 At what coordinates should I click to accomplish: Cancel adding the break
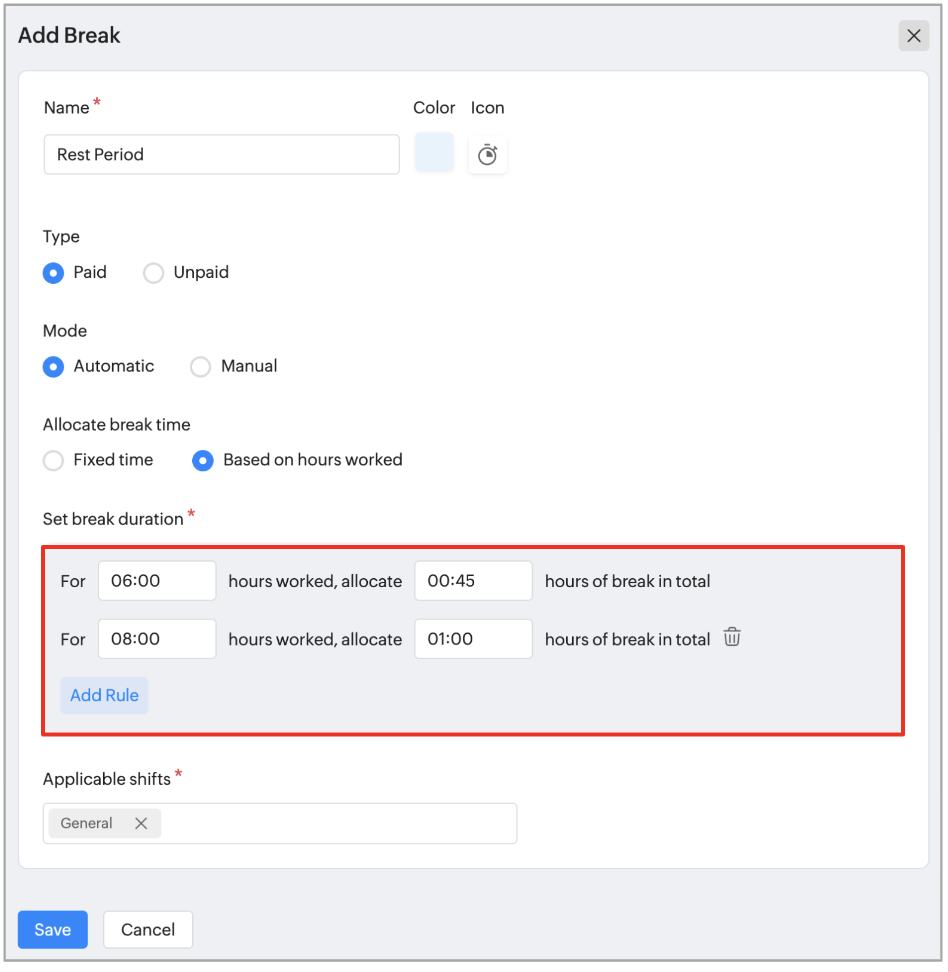148,929
